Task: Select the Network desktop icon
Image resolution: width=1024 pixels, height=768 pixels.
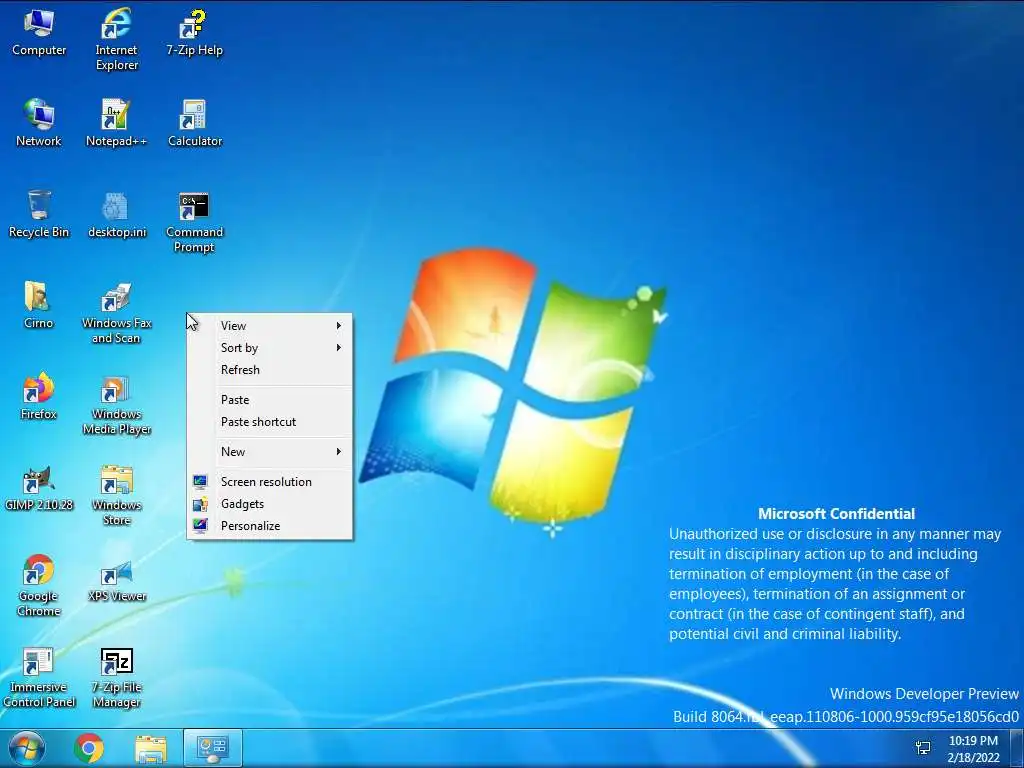Action: point(39,123)
